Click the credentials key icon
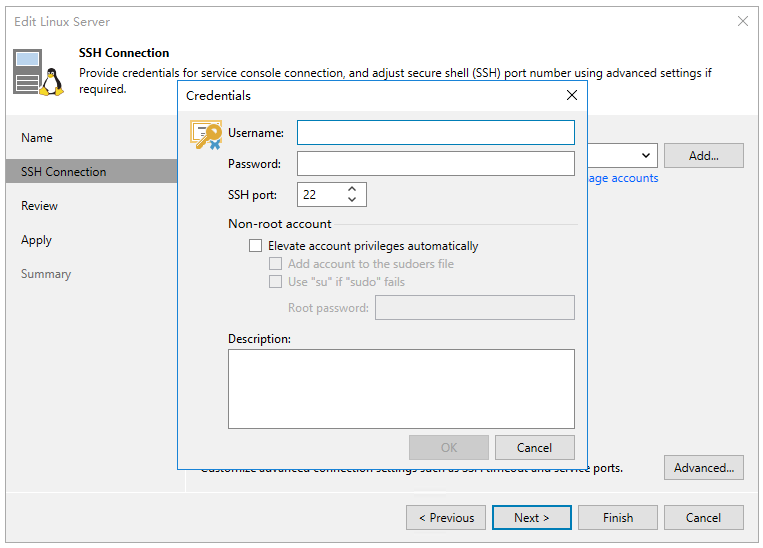 pyautogui.click(x=206, y=135)
